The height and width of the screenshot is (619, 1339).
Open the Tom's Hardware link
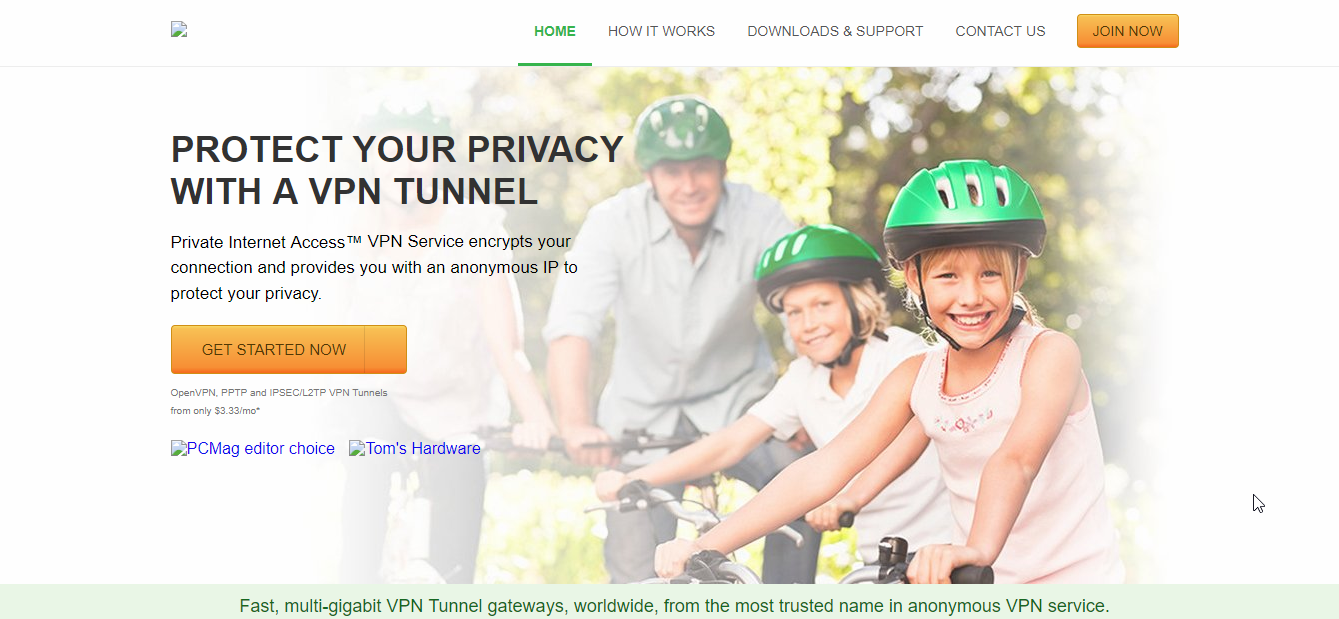415,448
